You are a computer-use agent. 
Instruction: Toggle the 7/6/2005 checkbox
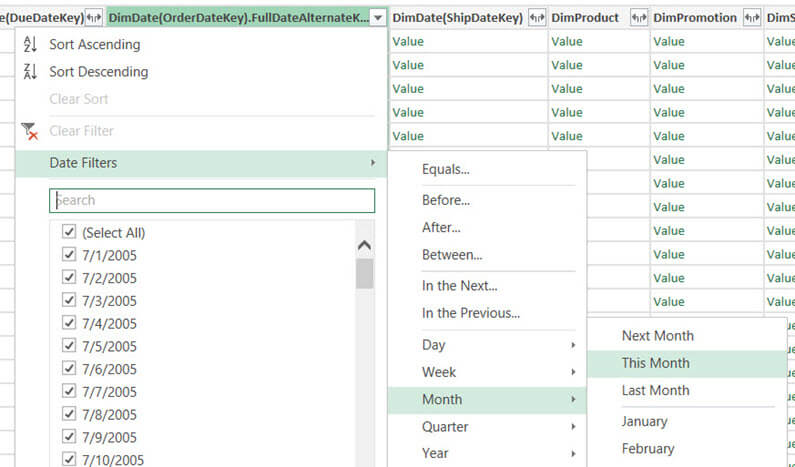[69, 369]
